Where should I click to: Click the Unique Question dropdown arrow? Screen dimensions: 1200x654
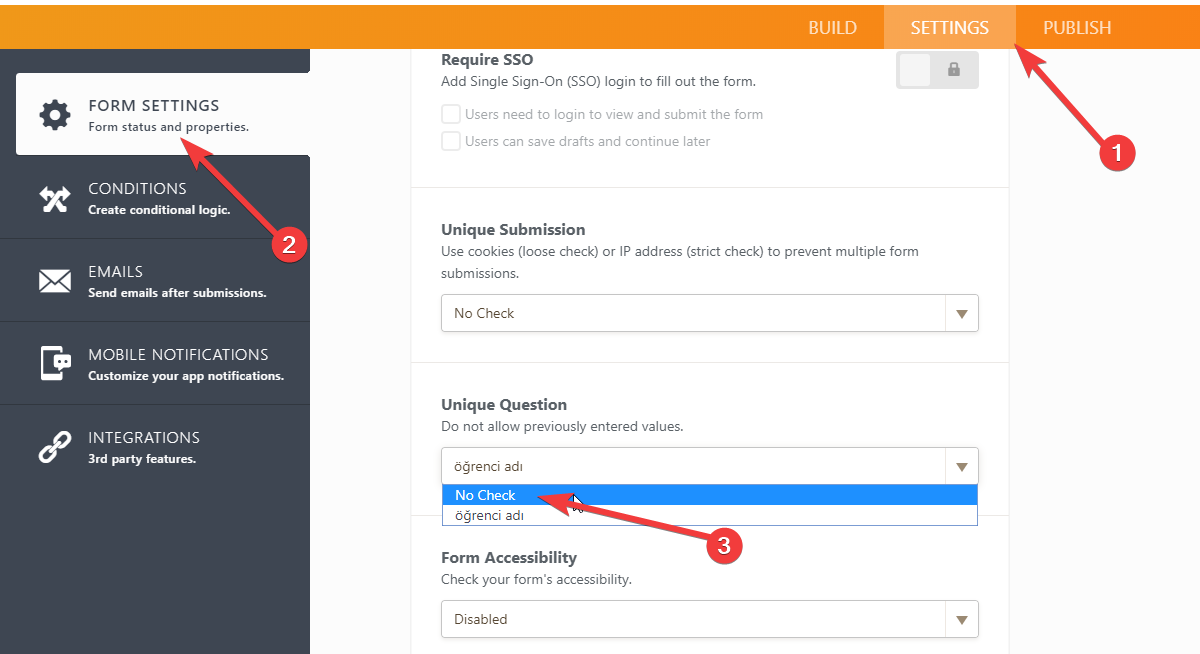(961, 466)
